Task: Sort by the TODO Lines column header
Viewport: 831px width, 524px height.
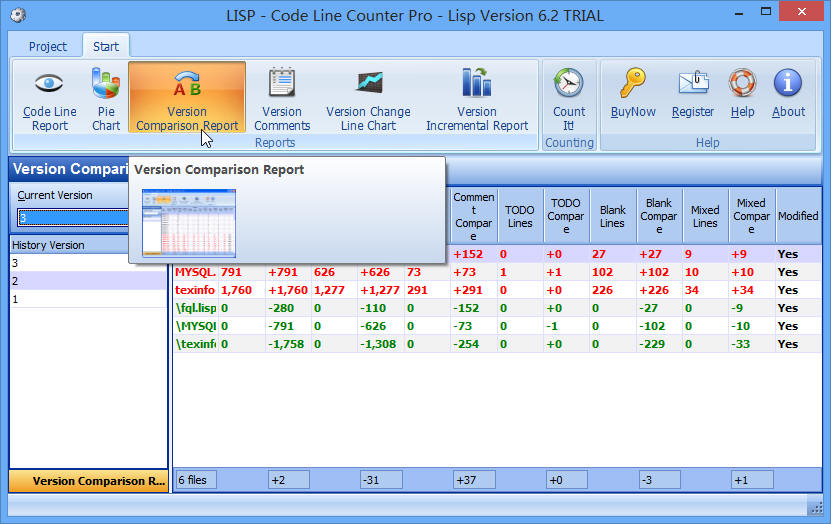Action: [x=520, y=216]
